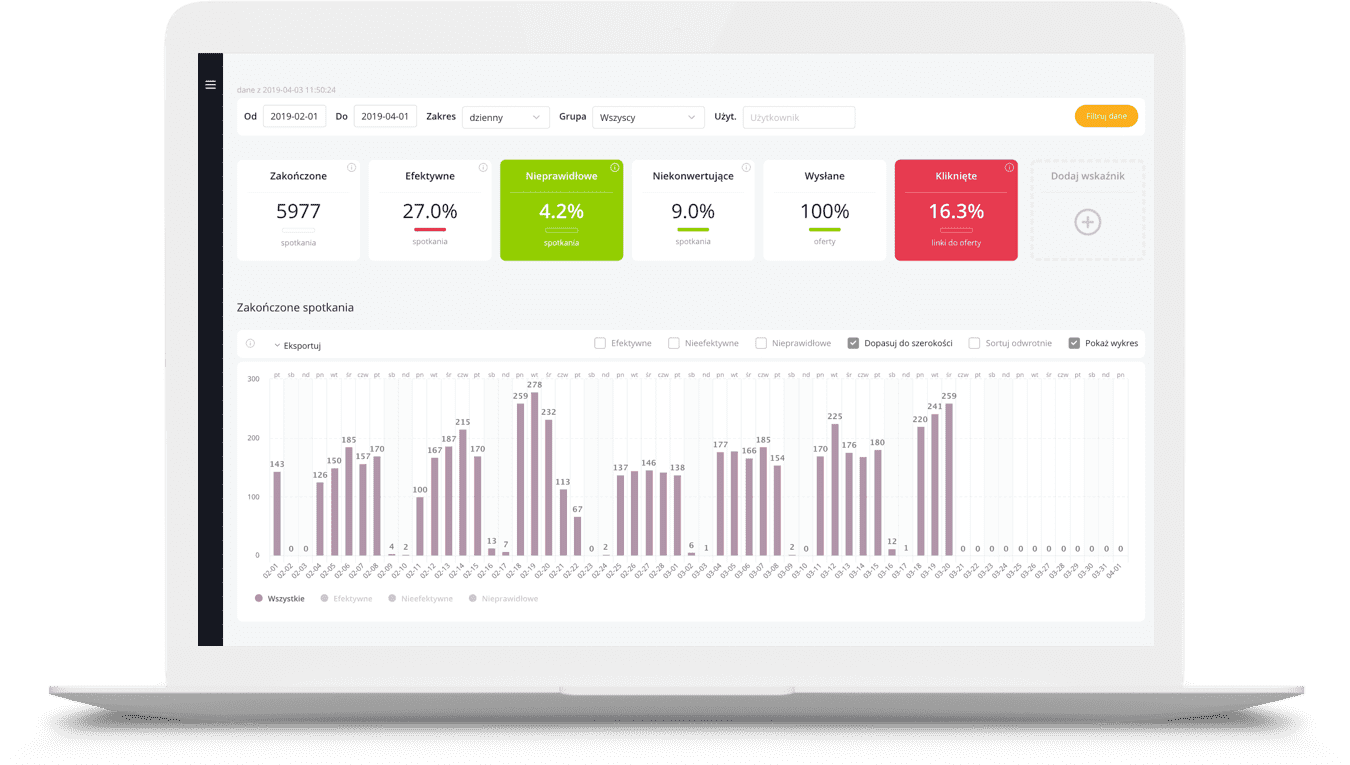Open the Zakres dropdown set to dzienny
The height and width of the screenshot is (765, 1350).
[x=506, y=117]
